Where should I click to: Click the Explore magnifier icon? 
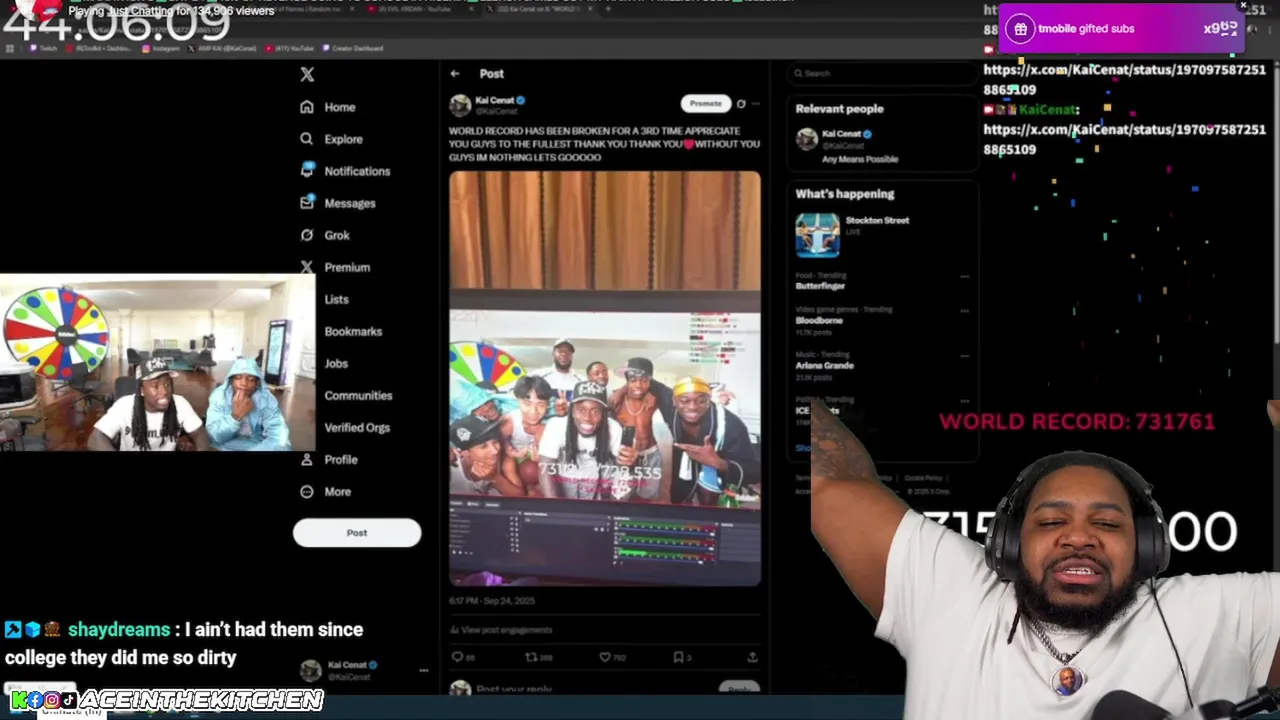click(x=307, y=139)
